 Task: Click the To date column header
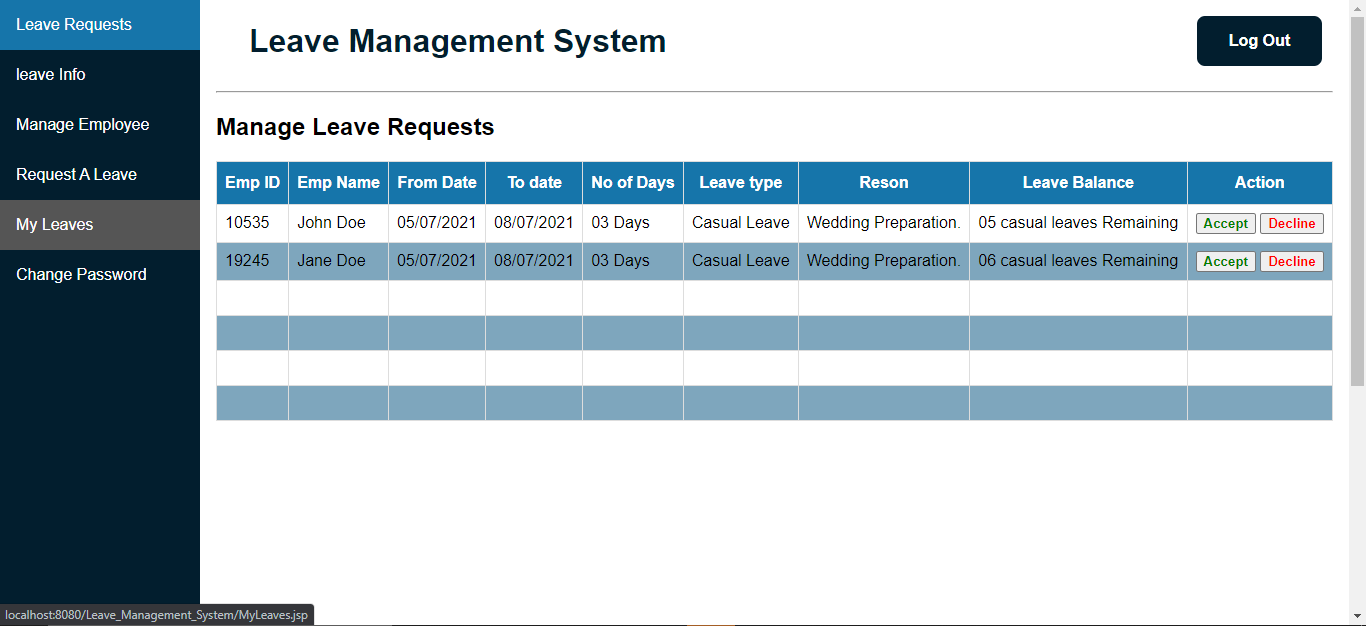coord(533,182)
